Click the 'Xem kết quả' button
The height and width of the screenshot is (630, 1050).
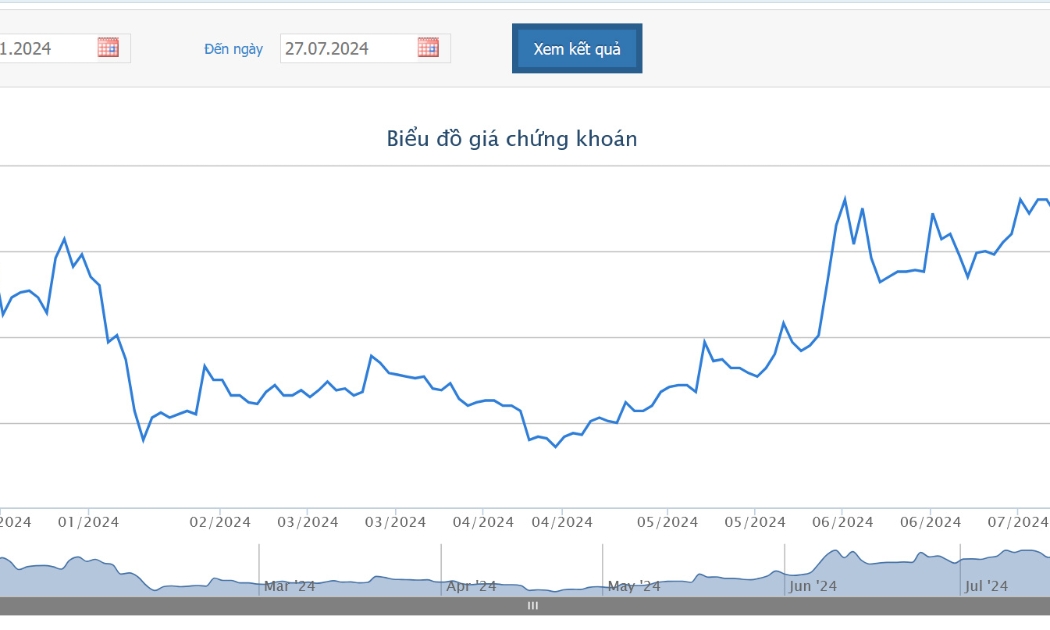(x=577, y=48)
